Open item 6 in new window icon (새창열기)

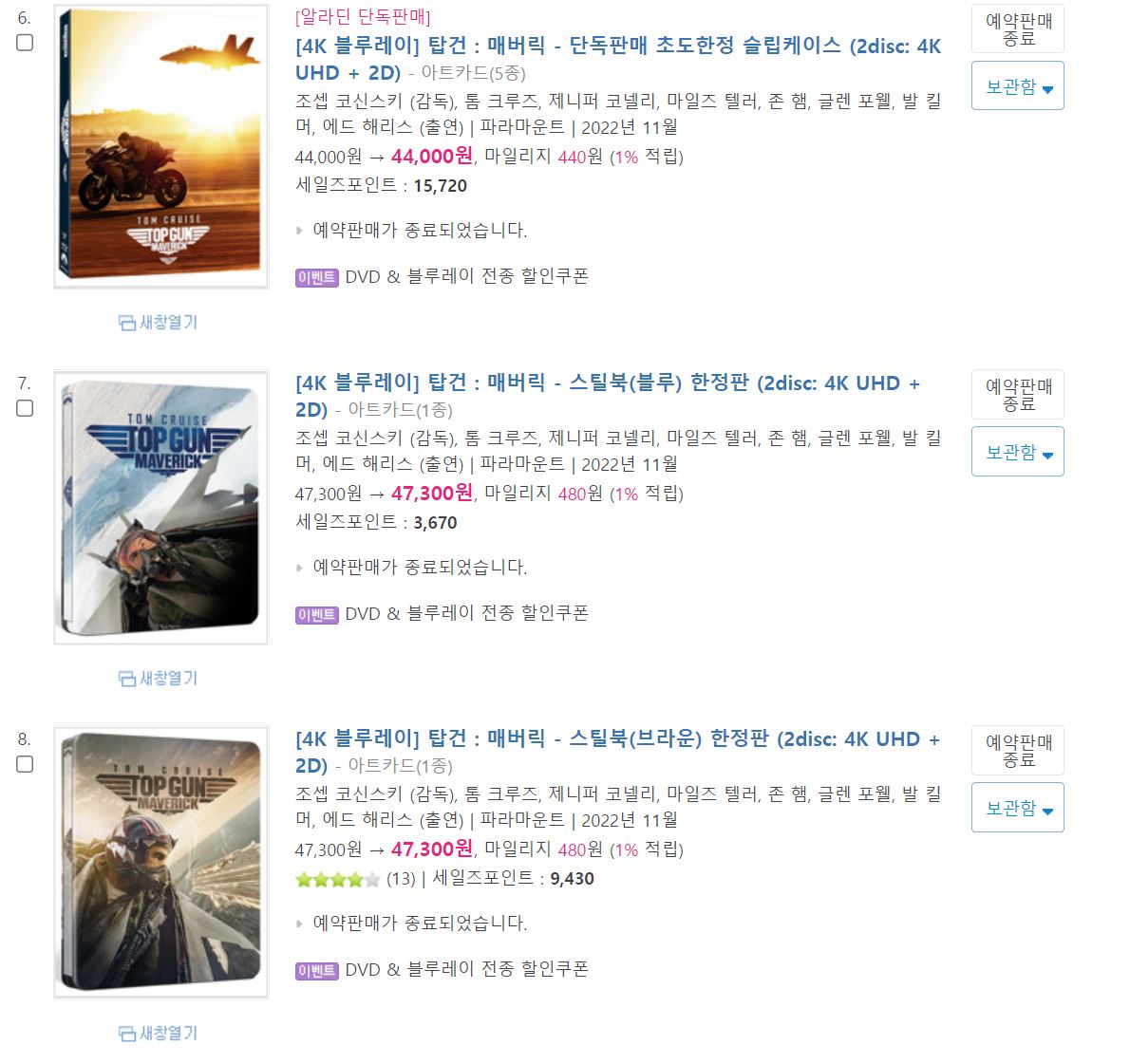click(158, 322)
